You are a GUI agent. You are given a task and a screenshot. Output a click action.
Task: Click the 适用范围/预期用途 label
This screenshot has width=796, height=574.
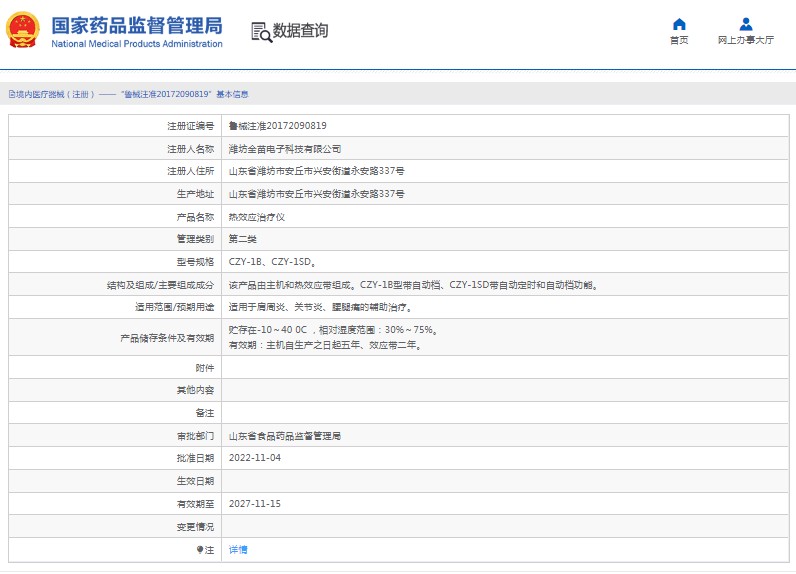coord(175,307)
